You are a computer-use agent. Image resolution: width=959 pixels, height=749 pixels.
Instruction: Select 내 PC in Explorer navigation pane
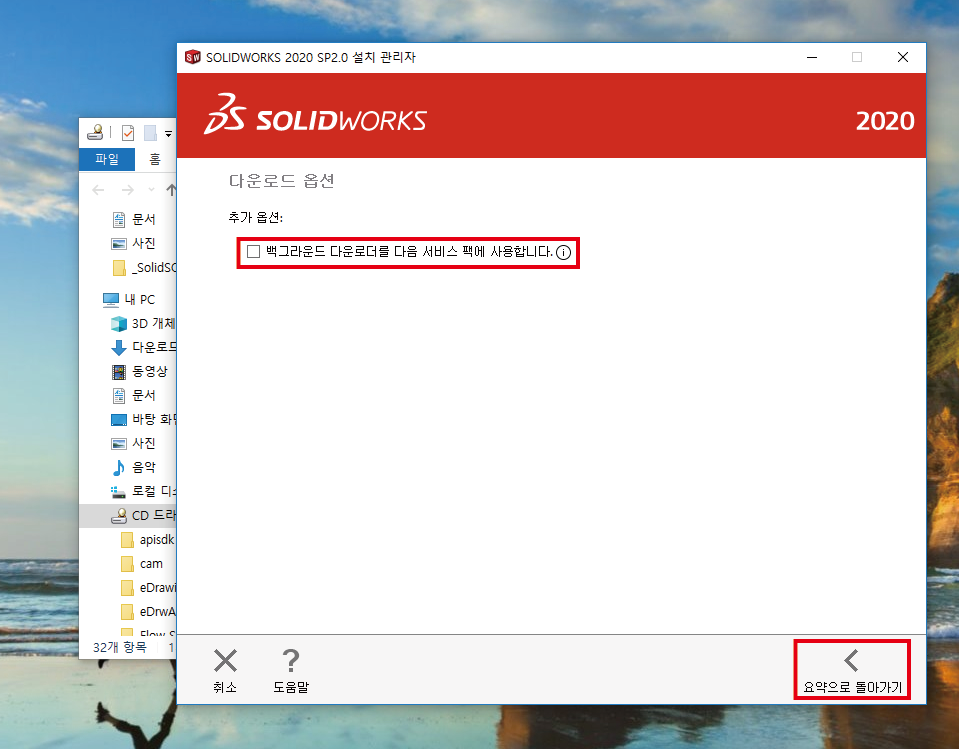[x=128, y=300]
